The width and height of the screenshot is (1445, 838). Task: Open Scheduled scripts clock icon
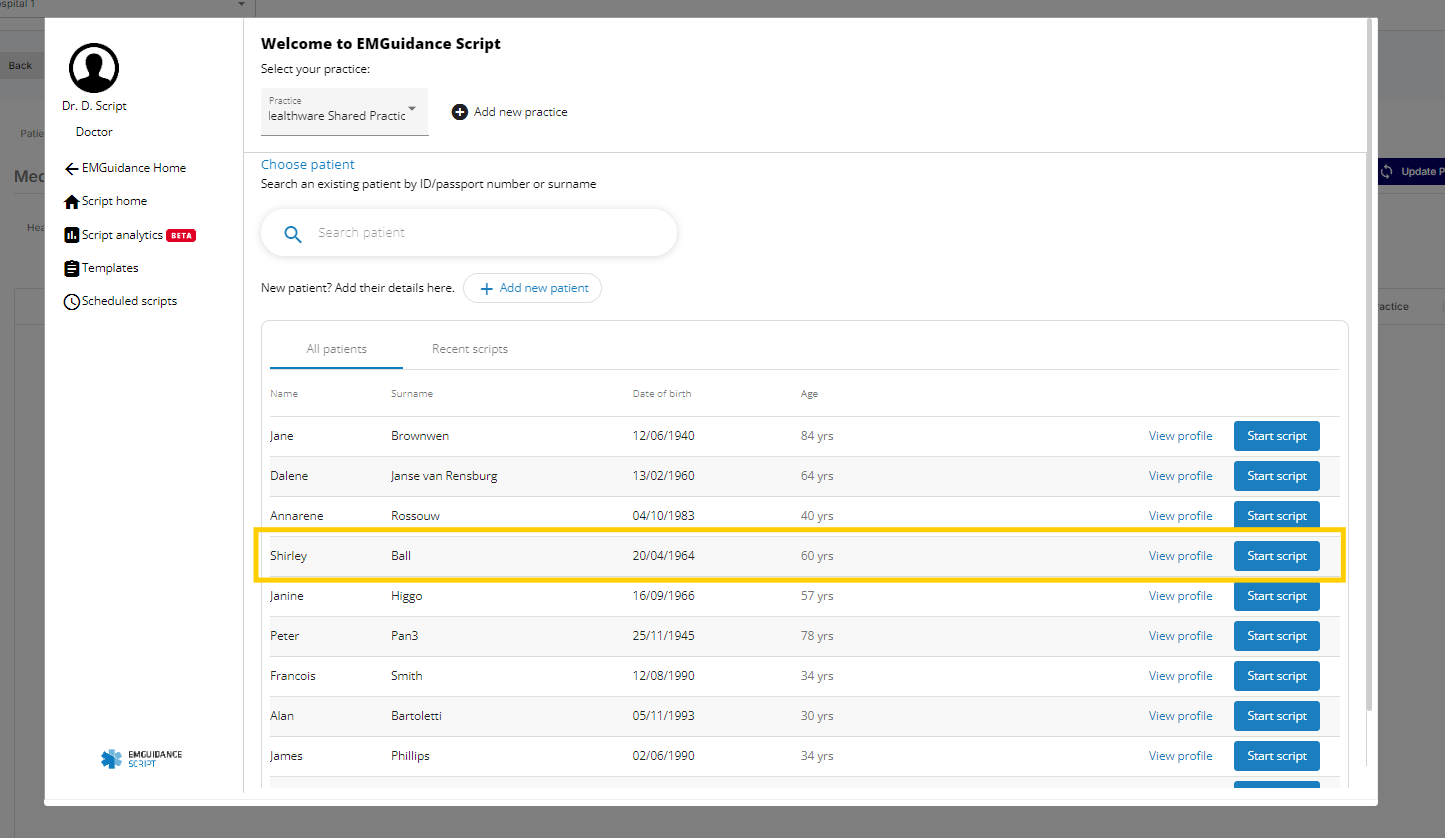click(x=71, y=302)
